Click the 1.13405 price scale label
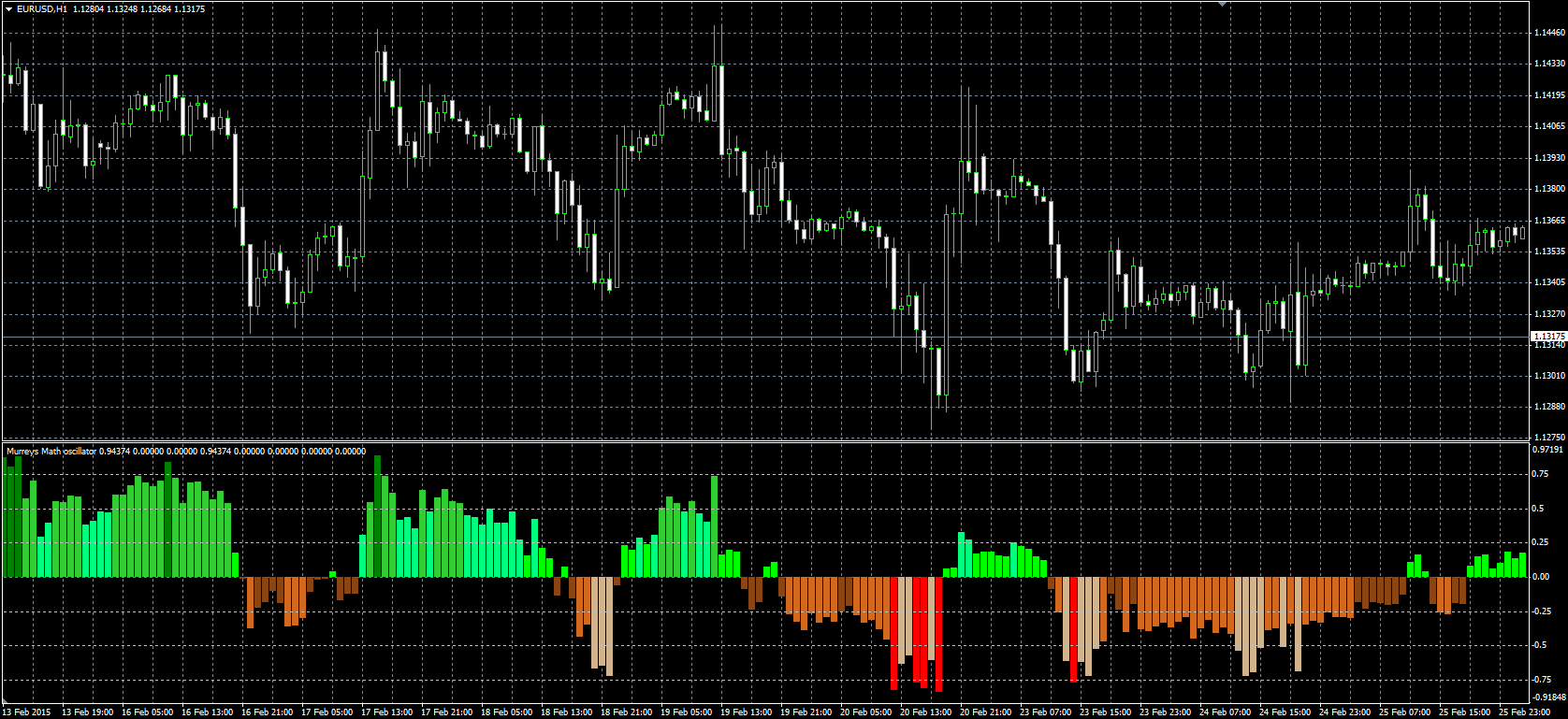 click(1549, 282)
